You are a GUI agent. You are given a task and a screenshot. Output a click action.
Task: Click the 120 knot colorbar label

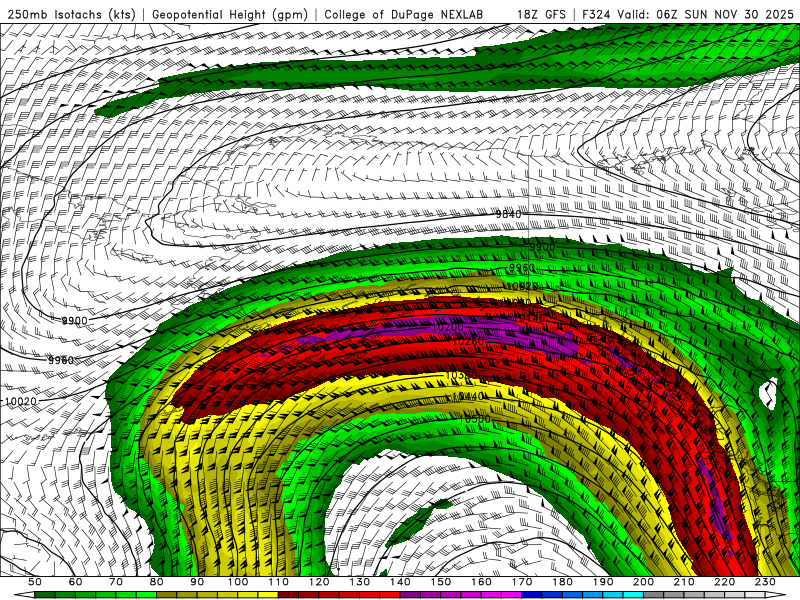pos(319,582)
